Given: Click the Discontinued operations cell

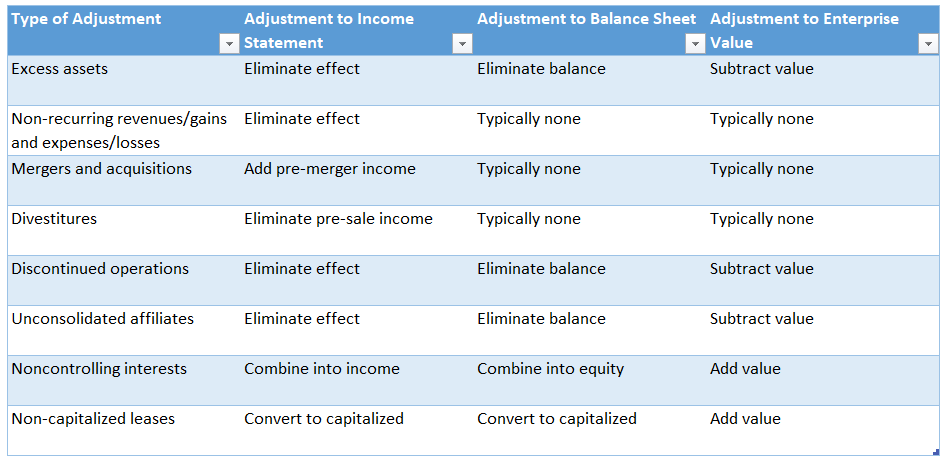Looking at the screenshot, I should (100, 269).
